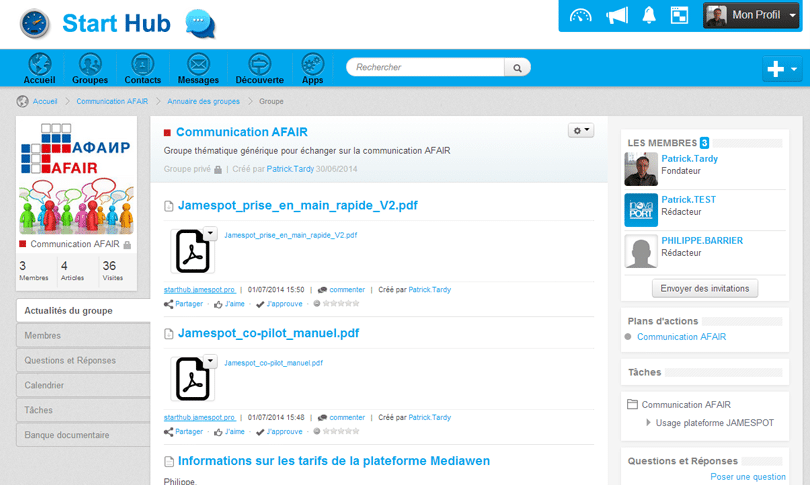810x485 pixels.
Task: Click the members count badge 3
Action: click(704, 143)
